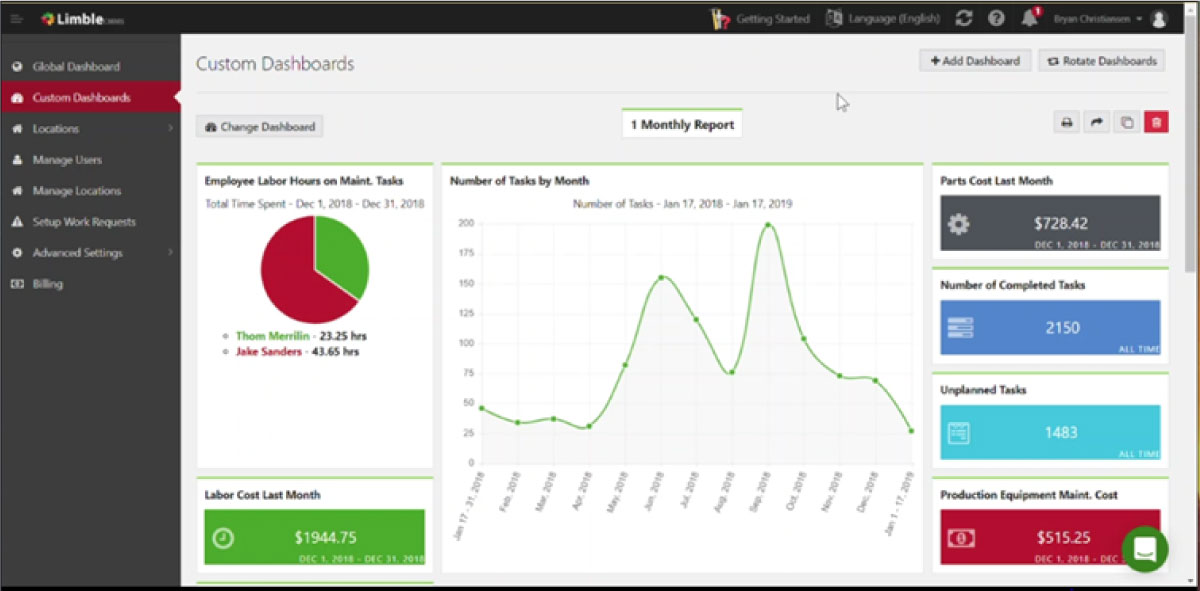Print the dashboard with the printer icon
This screenshot has width=1200, height=591.
pos(1067,123)
